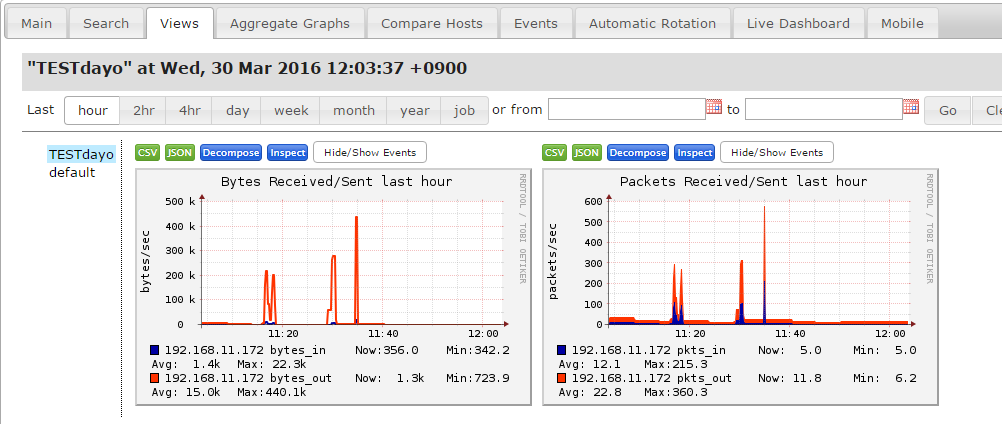
Task: Click the TESTdayo date header text
Action: tap(247, 68)
